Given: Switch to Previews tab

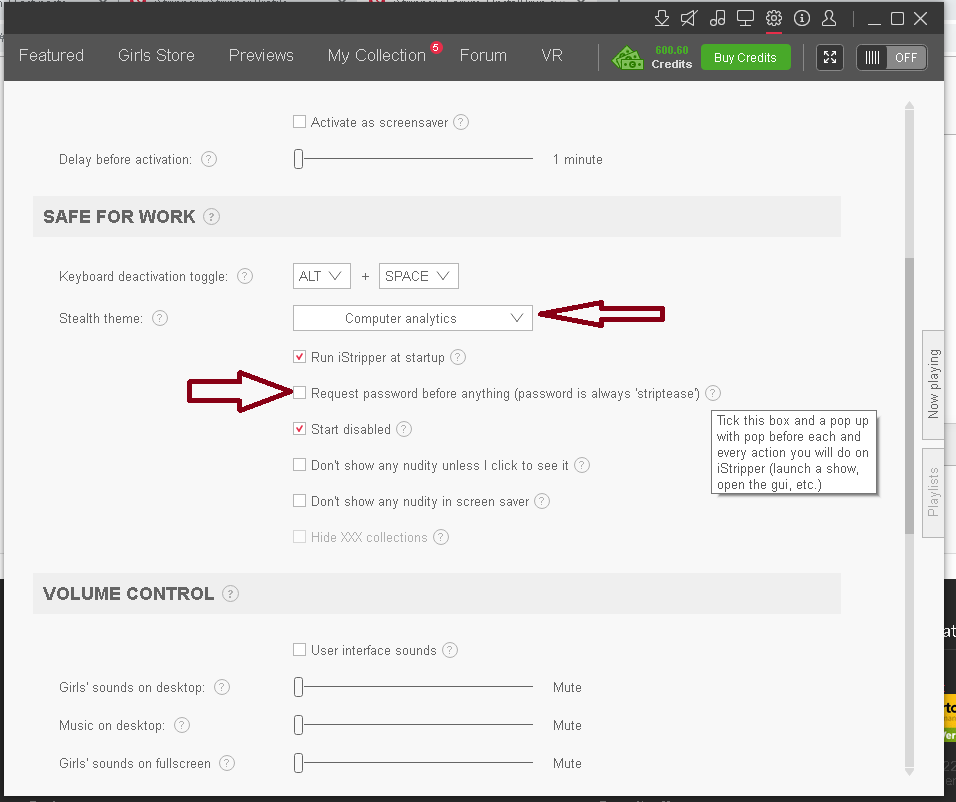Looking at the screenshot, I should pos(261,55).
